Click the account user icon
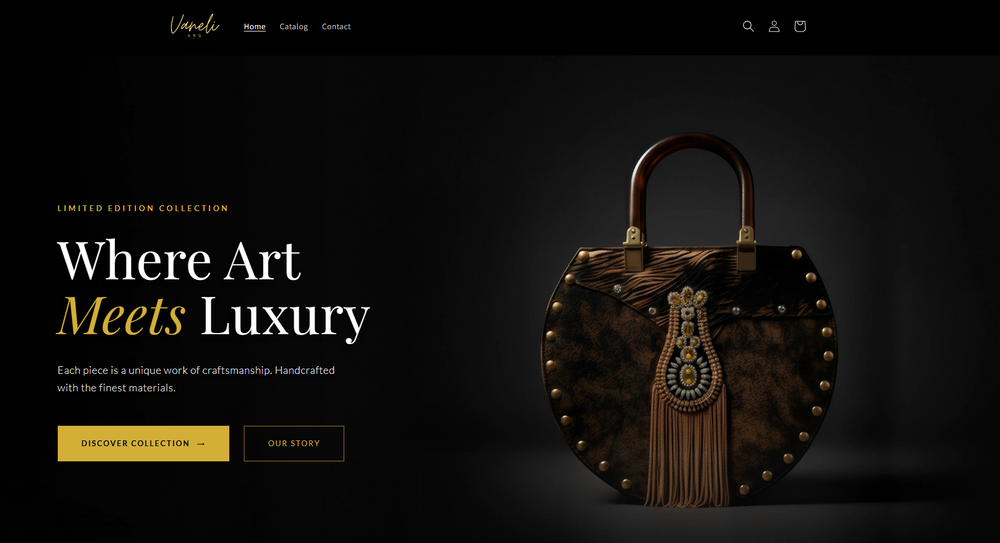This screenshot has height=543, width=1000. tap(774, 26)
